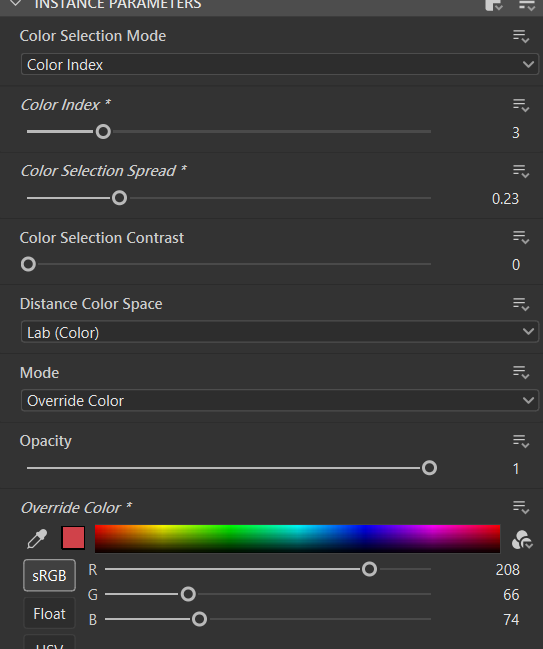Image resolution: width=543 pixels, height=649 pixels.
Task: Click the red override color swatch
Action: click(x=73, y=538)
